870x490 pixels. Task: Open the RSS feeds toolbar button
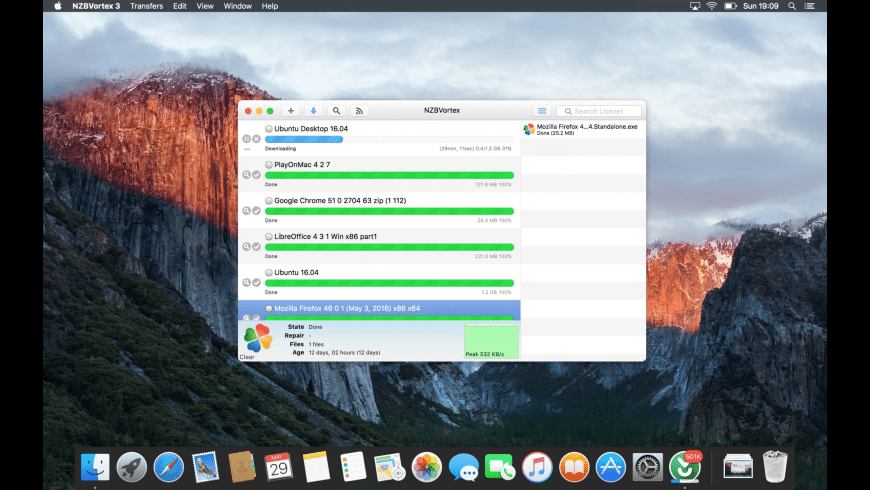tap(359, 111)
